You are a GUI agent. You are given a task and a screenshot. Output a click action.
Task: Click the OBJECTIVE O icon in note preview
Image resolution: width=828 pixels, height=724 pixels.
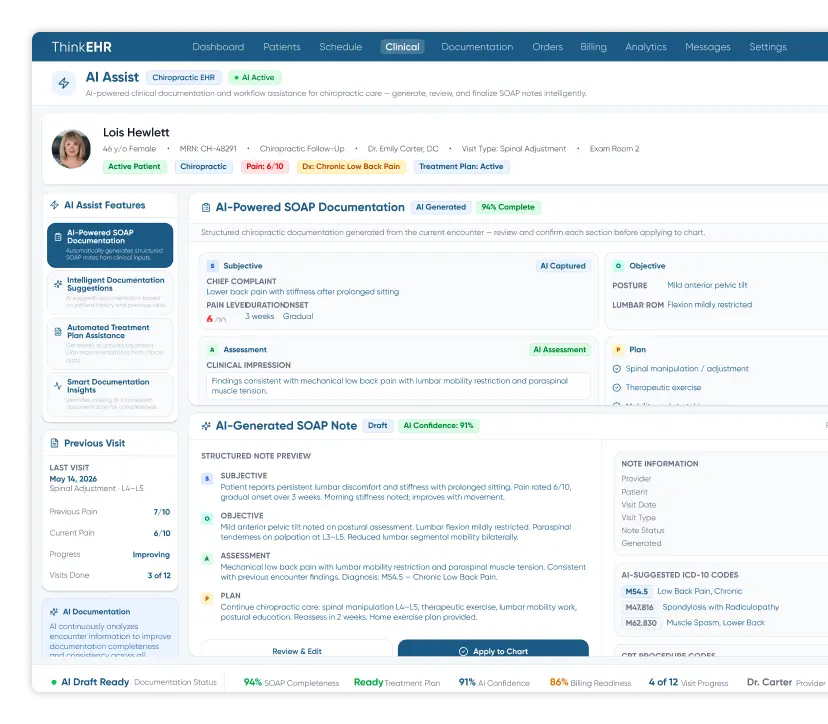(207, 519)
